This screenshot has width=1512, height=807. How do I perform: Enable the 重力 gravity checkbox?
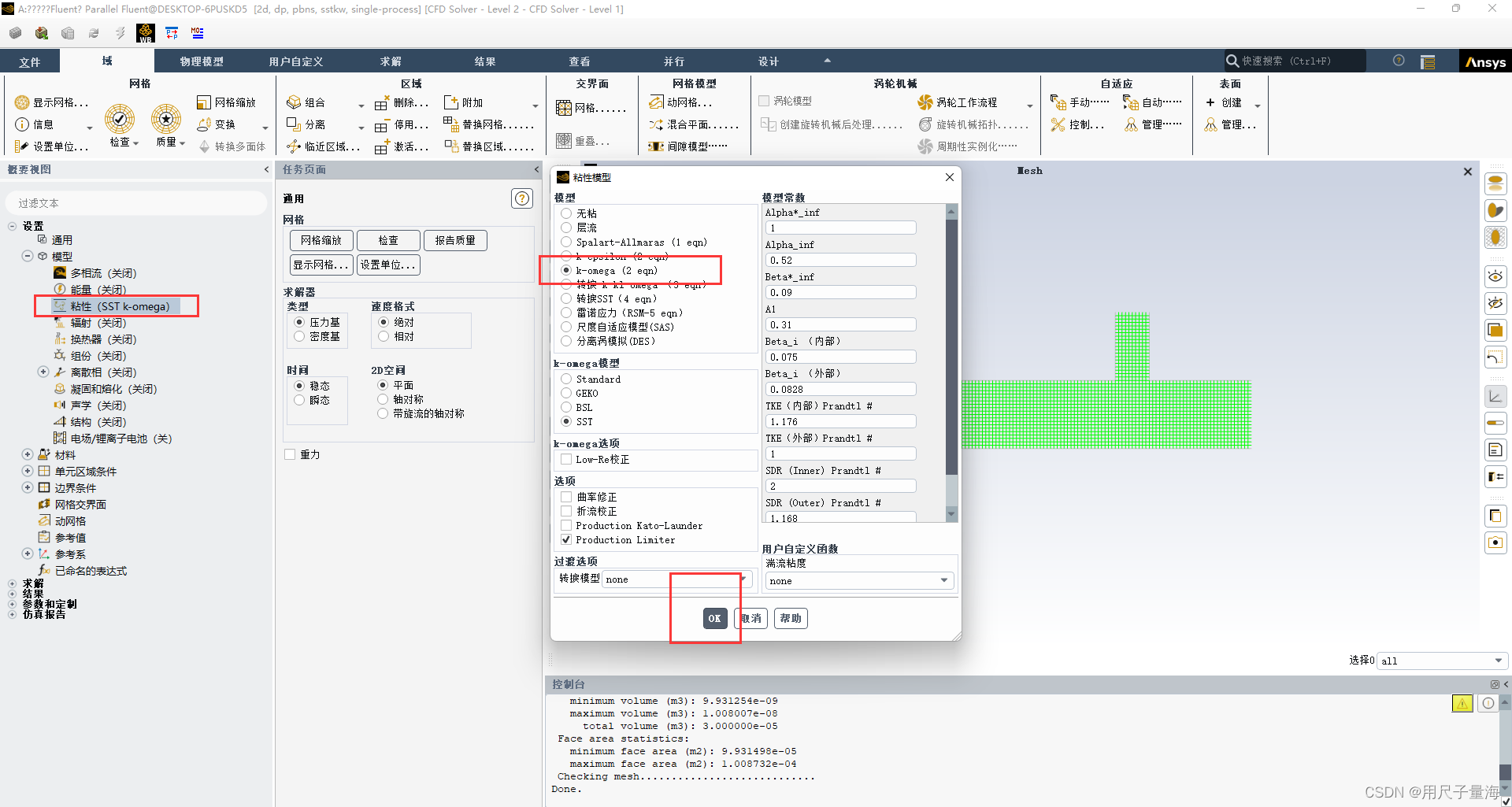click(x=290, y=454)
